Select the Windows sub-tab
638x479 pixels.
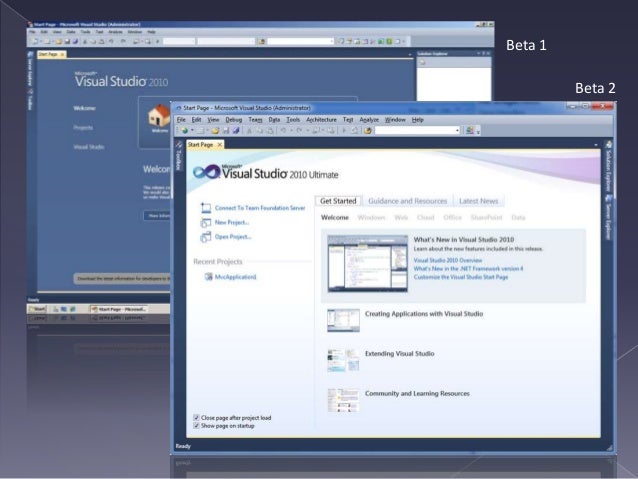pyautogui.click(x=371, y=218)
